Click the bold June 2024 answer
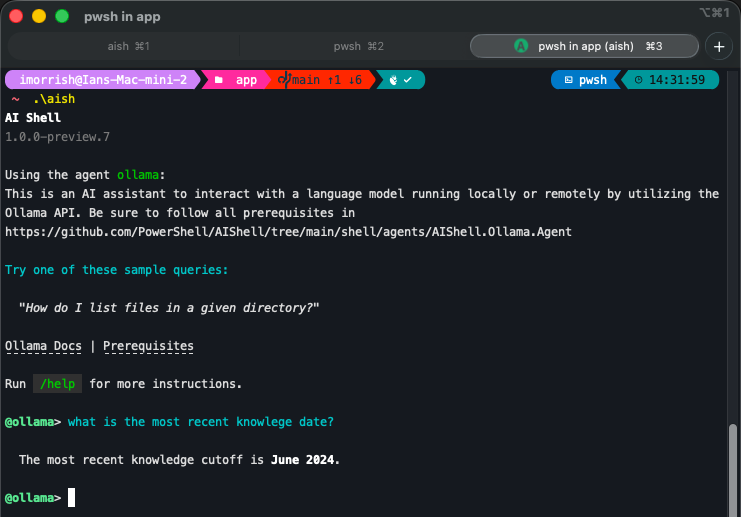Image resolution: width=741 pixels, height=517 pixels. (x=305, y=460)
